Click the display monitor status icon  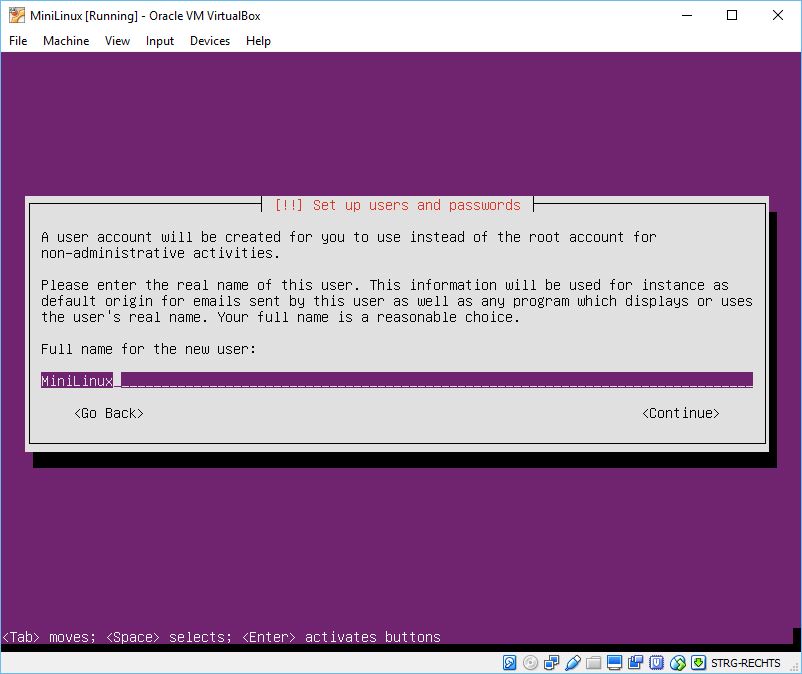614,662
